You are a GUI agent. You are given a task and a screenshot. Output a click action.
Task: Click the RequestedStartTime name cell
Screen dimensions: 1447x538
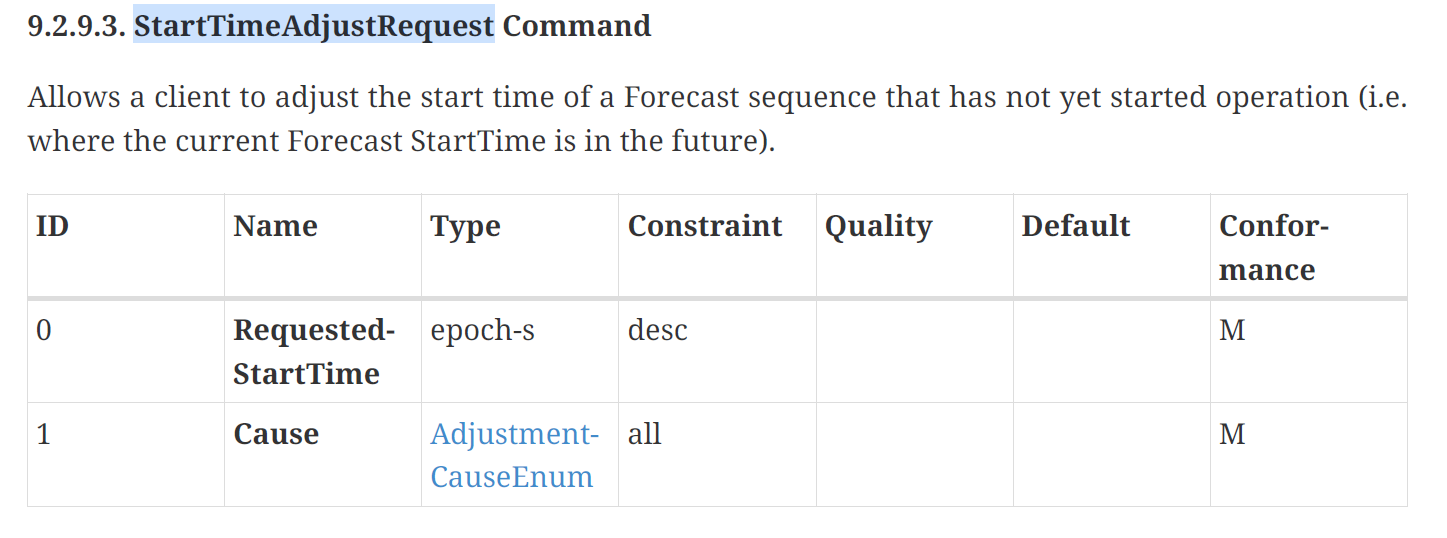(314, 351)
